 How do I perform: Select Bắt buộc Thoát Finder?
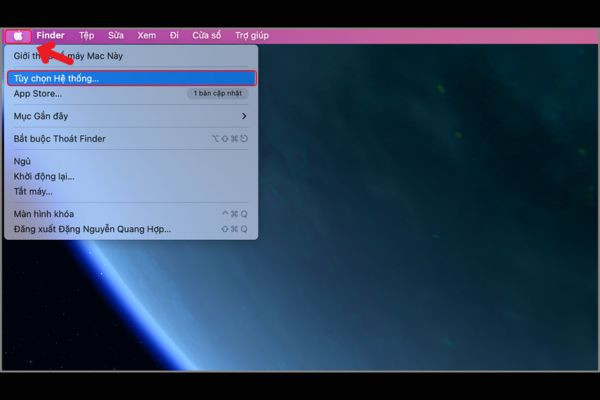131,139
